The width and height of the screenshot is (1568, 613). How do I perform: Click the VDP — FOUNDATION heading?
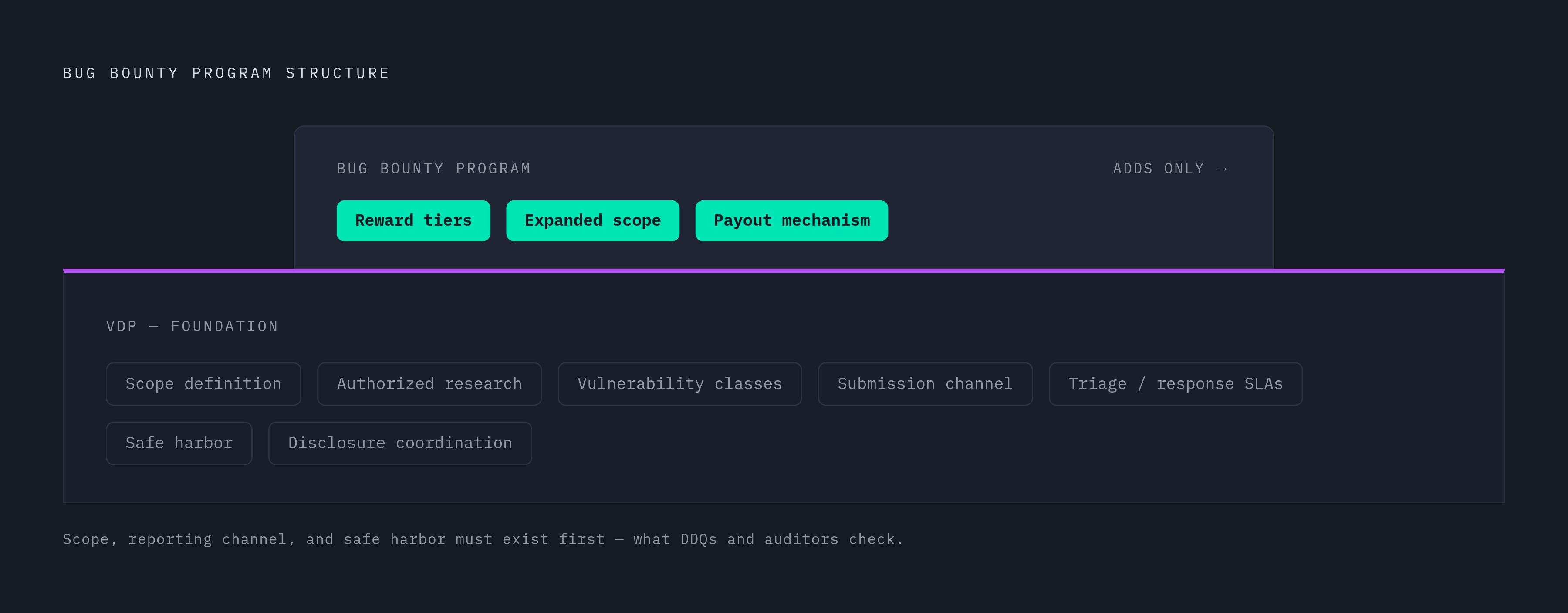click(x=192, y=326)
